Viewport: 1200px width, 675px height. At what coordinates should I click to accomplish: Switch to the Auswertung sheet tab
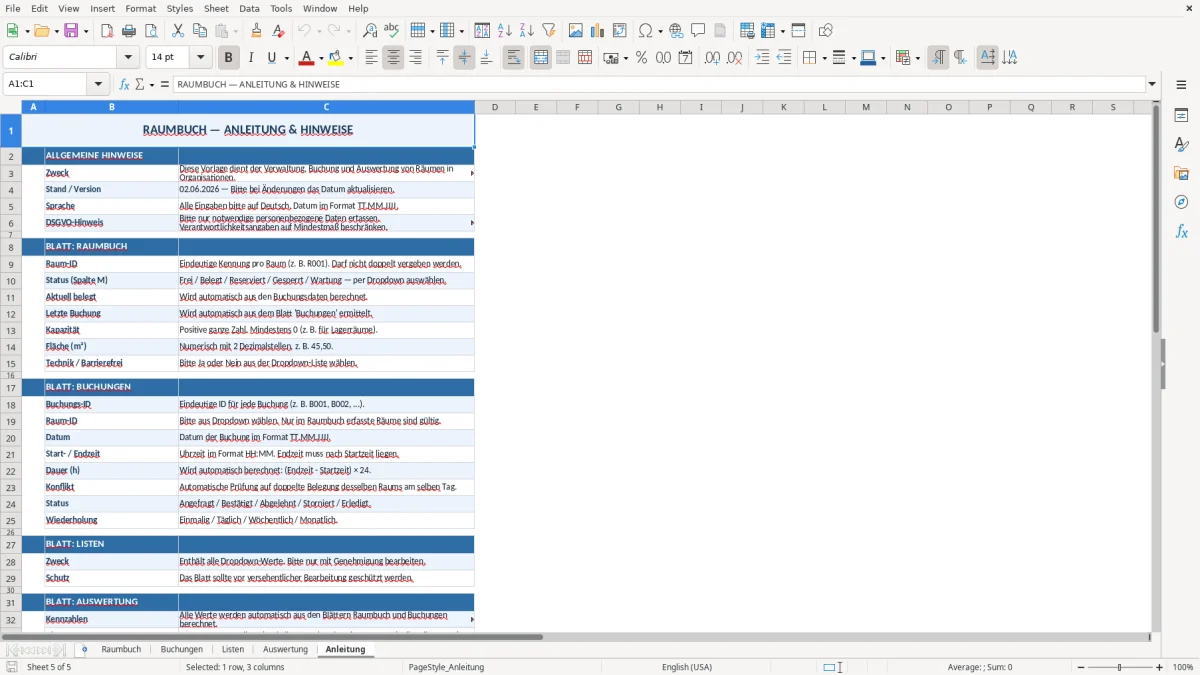pyautogui.click(x=285, y=649)
